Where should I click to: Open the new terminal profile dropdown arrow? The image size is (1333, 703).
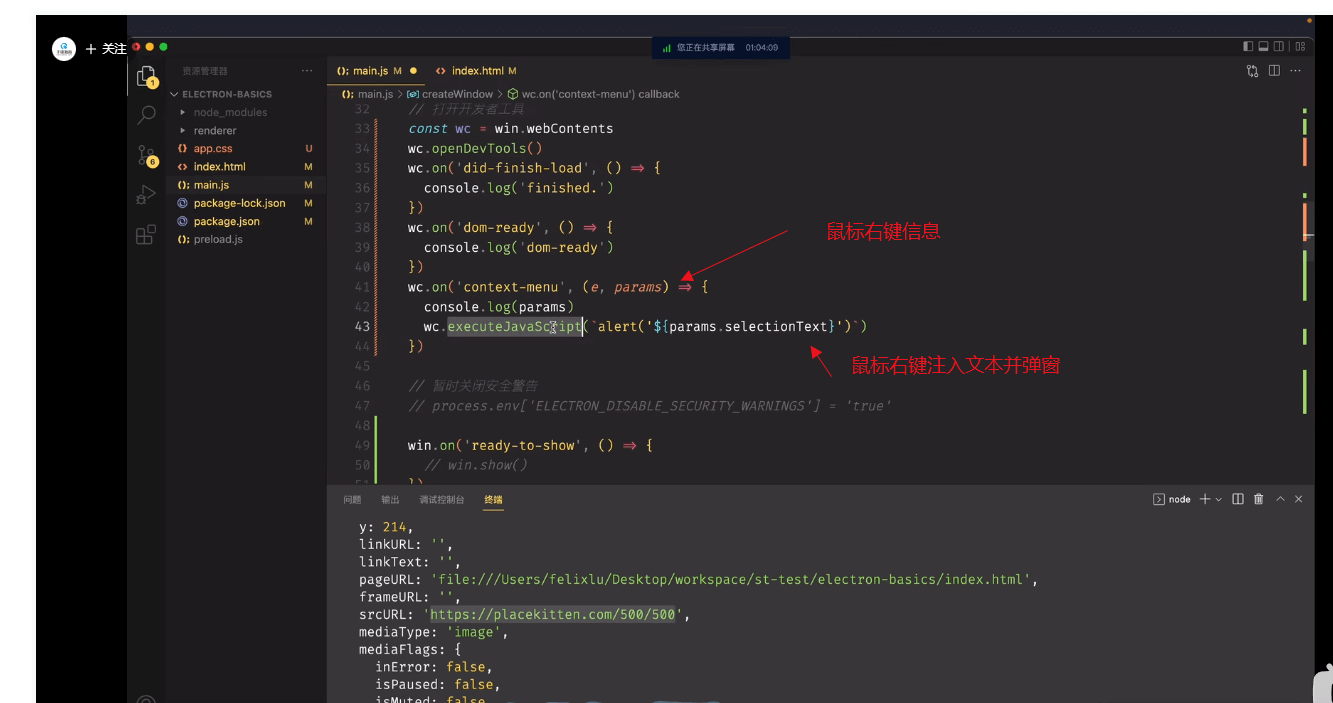[1218, 499]
